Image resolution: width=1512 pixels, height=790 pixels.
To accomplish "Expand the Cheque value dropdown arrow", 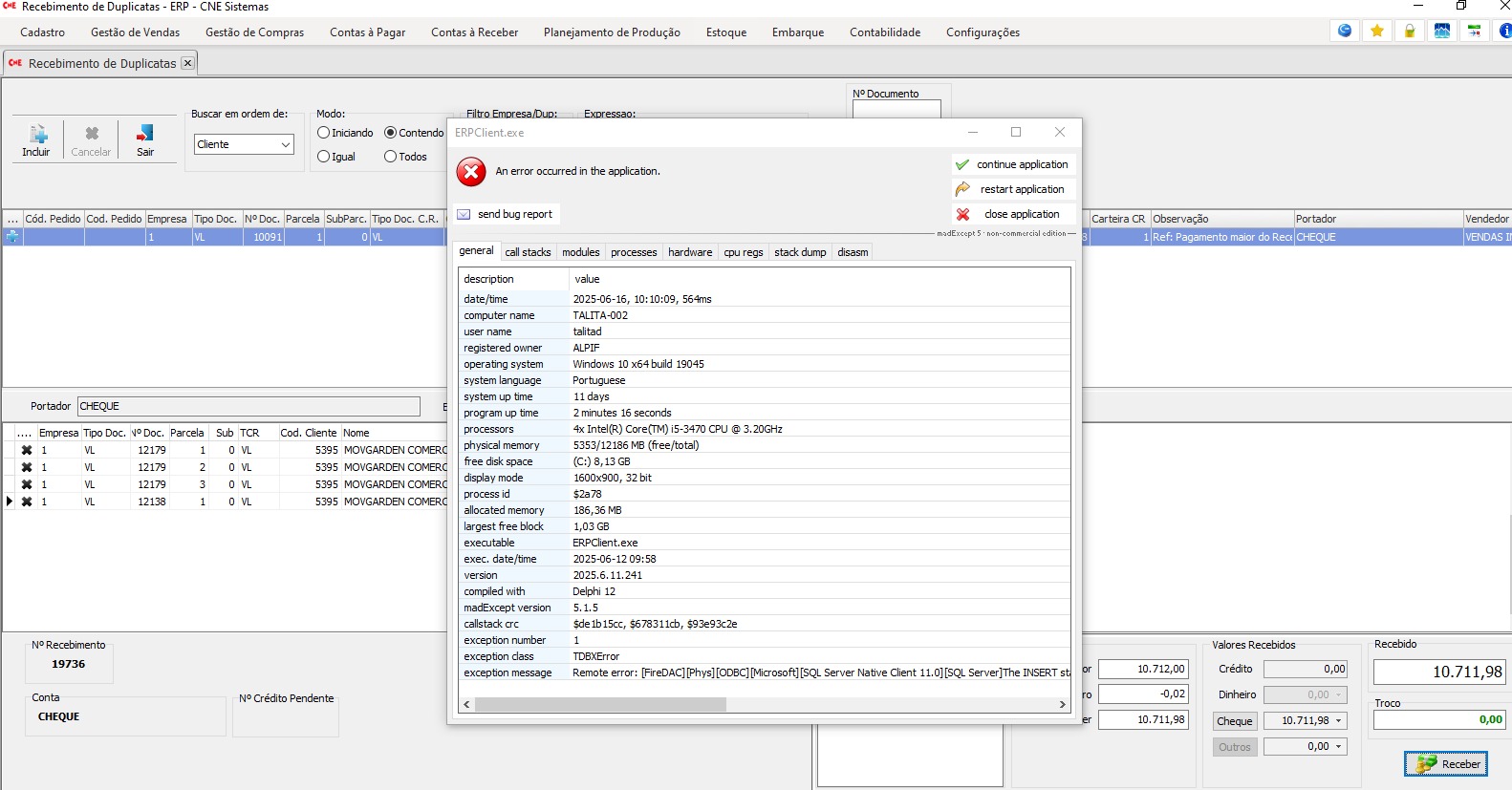I will coord(1338,721).
